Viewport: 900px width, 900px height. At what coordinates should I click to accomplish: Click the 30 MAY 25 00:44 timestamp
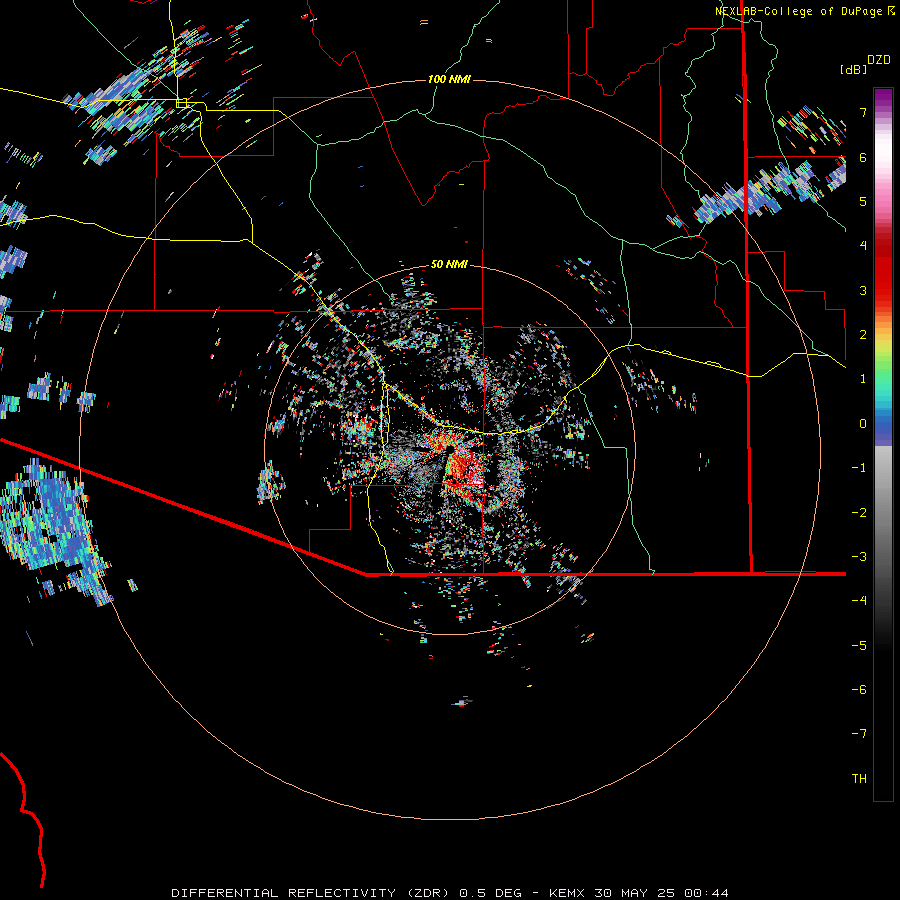click(661, 893)
